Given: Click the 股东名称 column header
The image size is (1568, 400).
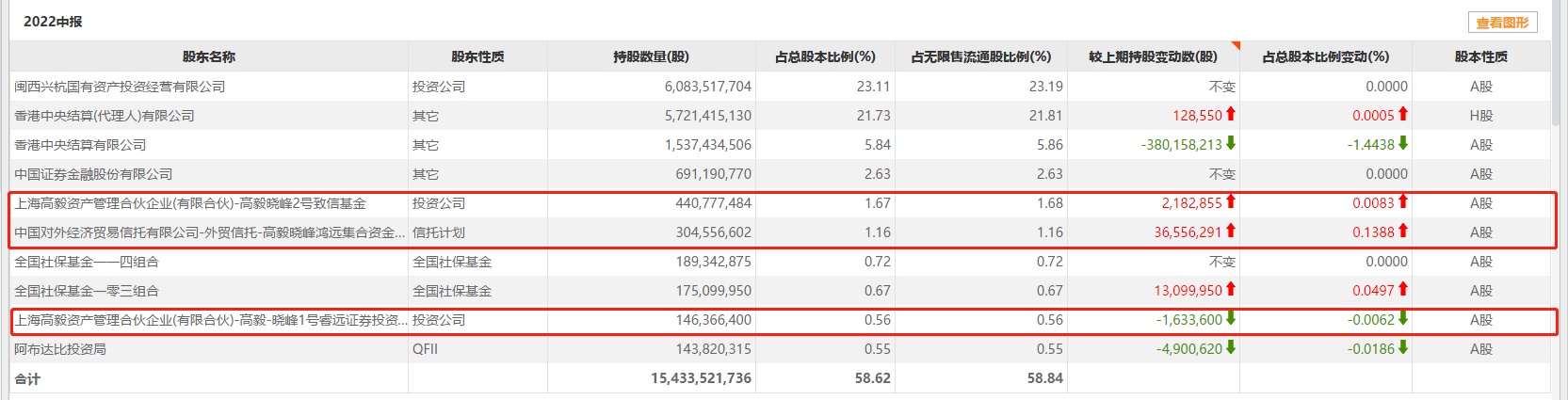Looking at the screenshot, I should pyautogui.click(x=209, y=56).
